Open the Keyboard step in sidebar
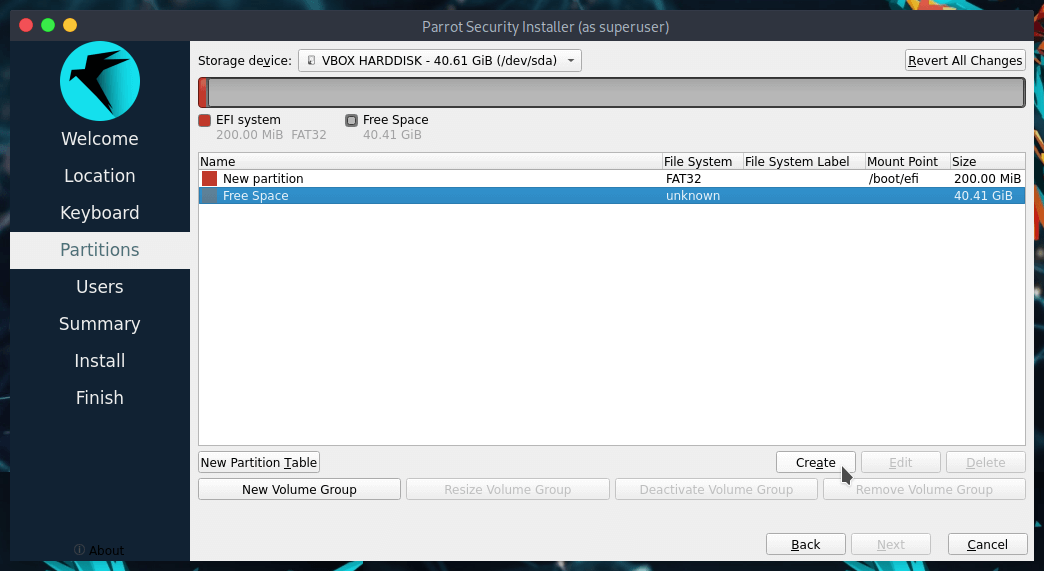Viewport: 1044px width, 571px height. coord(100,213)
